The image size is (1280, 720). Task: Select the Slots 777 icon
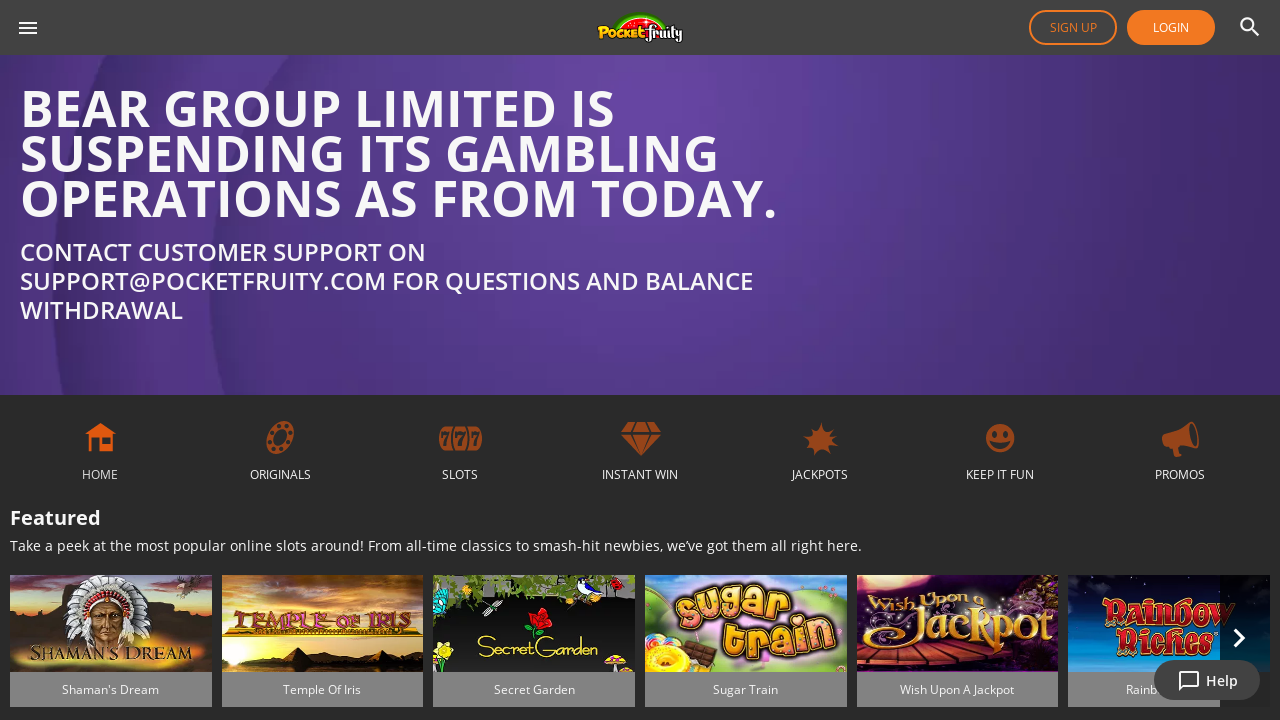coord(460,438)
